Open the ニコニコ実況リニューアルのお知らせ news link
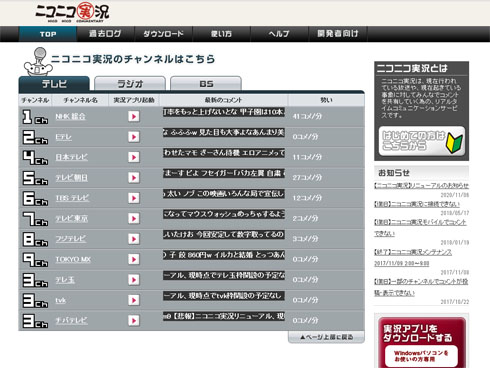 pyautogui.click(x=421, y=185)
